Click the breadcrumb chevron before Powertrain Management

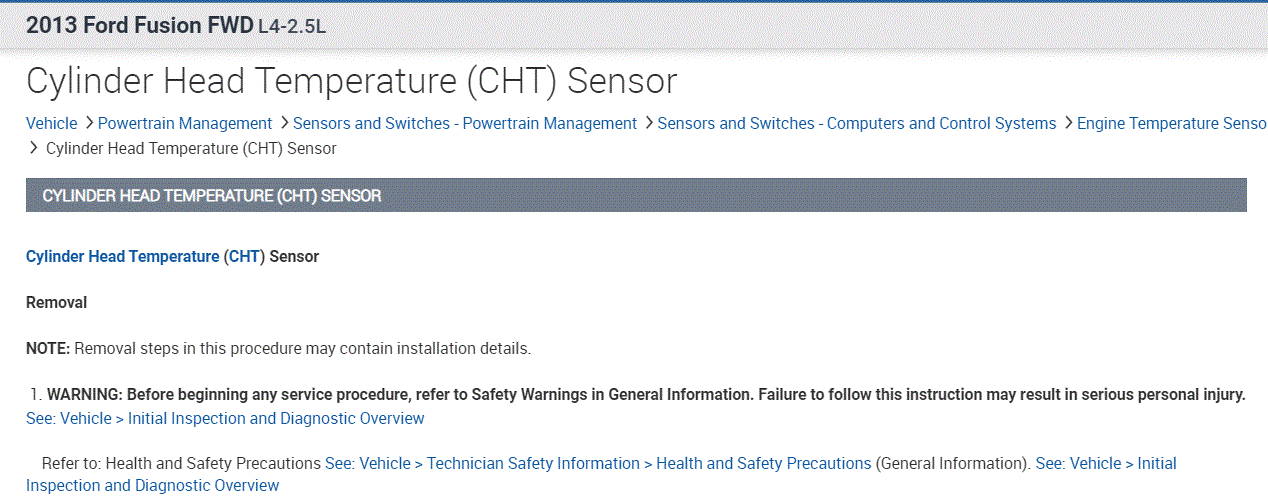(88, 123)
